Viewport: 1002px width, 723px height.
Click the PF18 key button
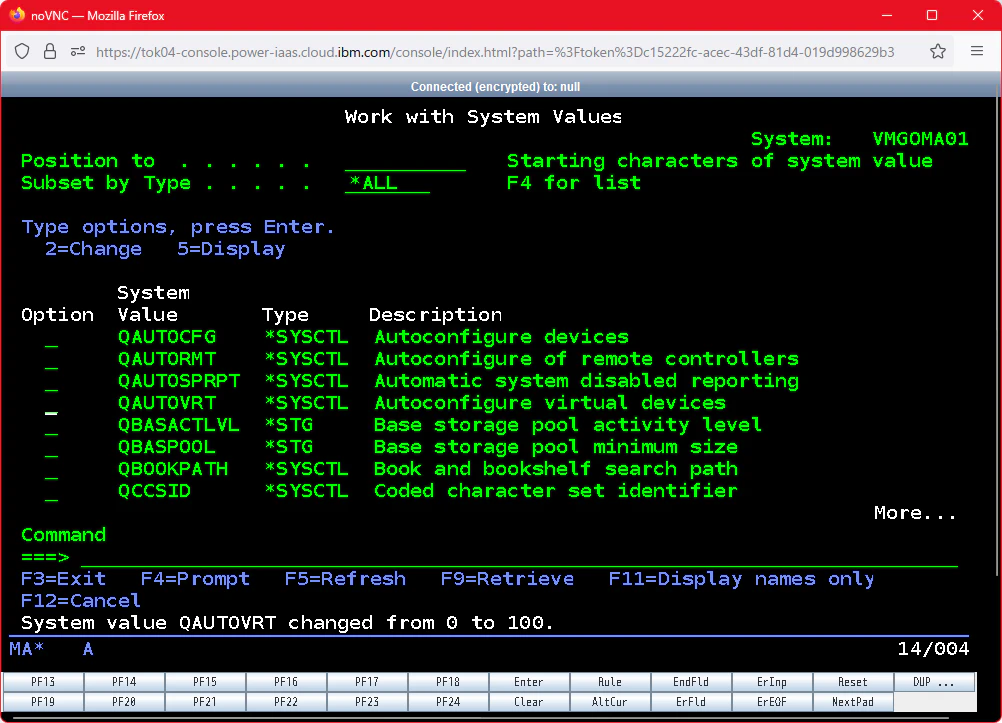[448, 682]
